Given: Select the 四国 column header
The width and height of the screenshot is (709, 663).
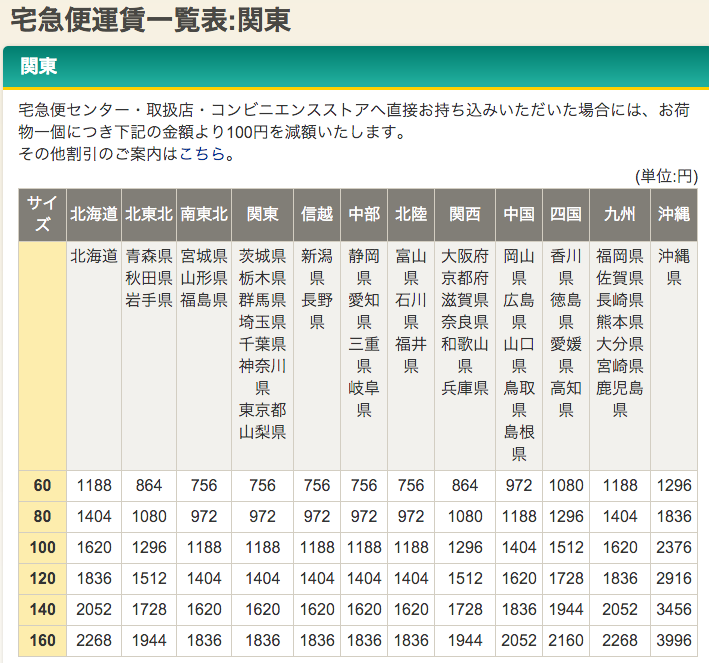Looking at the screenshot, I should pos(566,214).
